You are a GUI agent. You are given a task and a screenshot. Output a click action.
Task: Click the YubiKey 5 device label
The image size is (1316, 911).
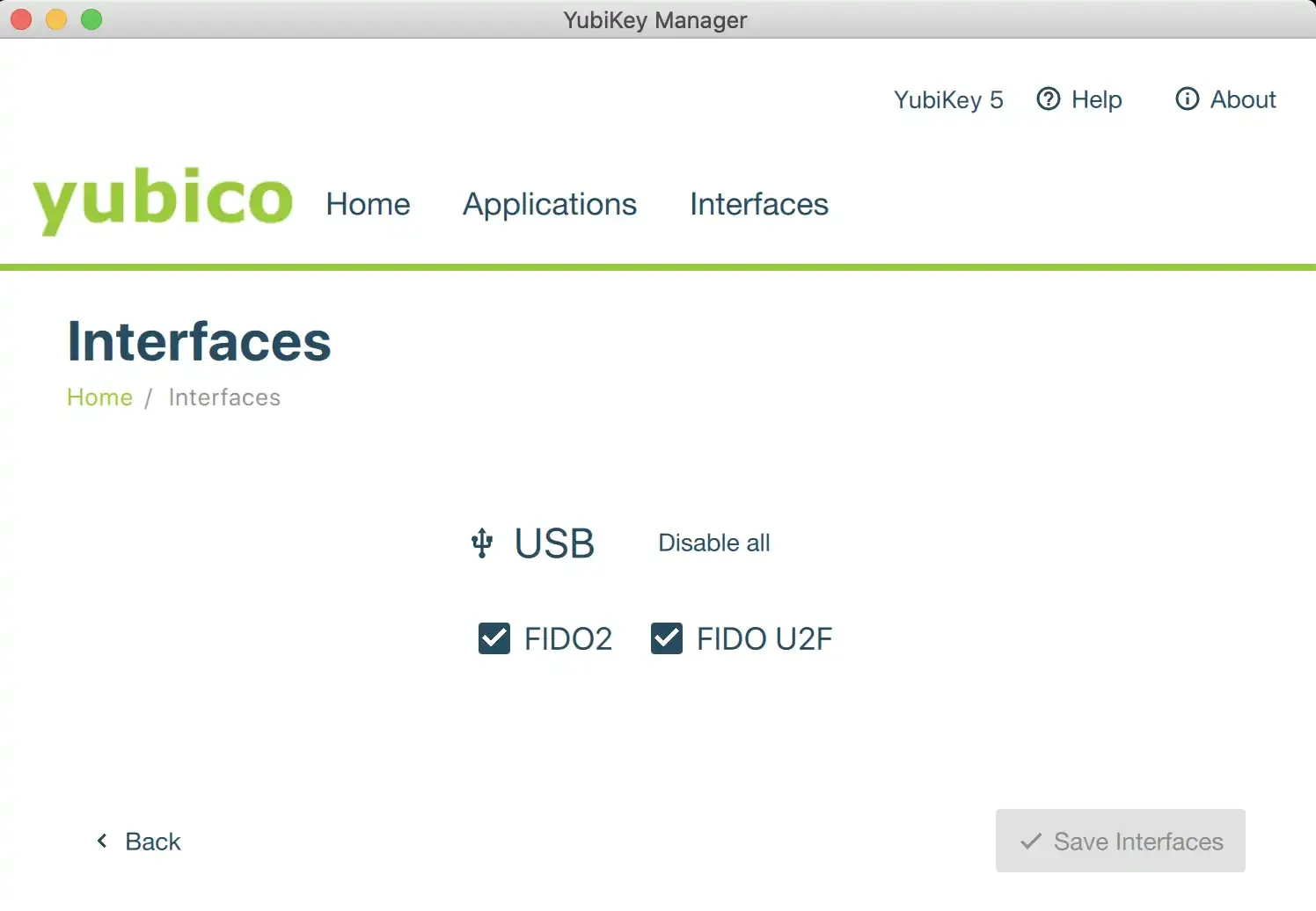point(948,99)
